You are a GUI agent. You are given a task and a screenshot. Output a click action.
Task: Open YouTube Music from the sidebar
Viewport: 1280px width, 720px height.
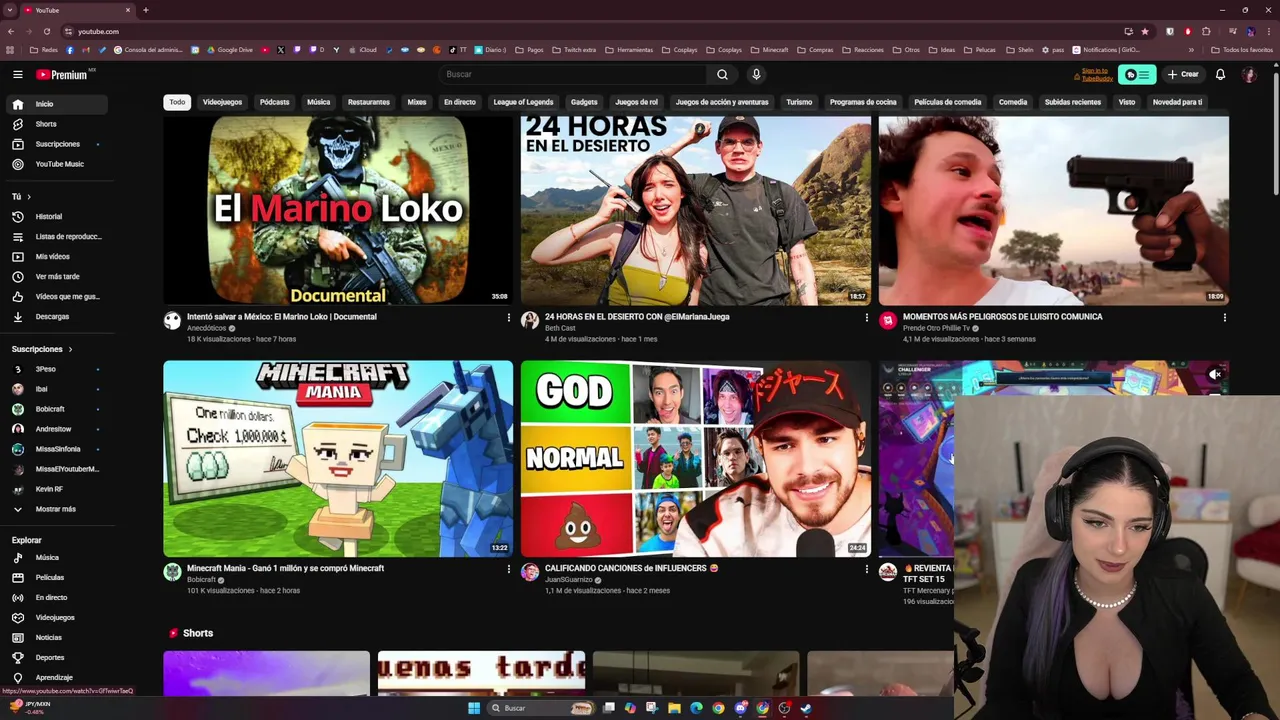point(55,164)
